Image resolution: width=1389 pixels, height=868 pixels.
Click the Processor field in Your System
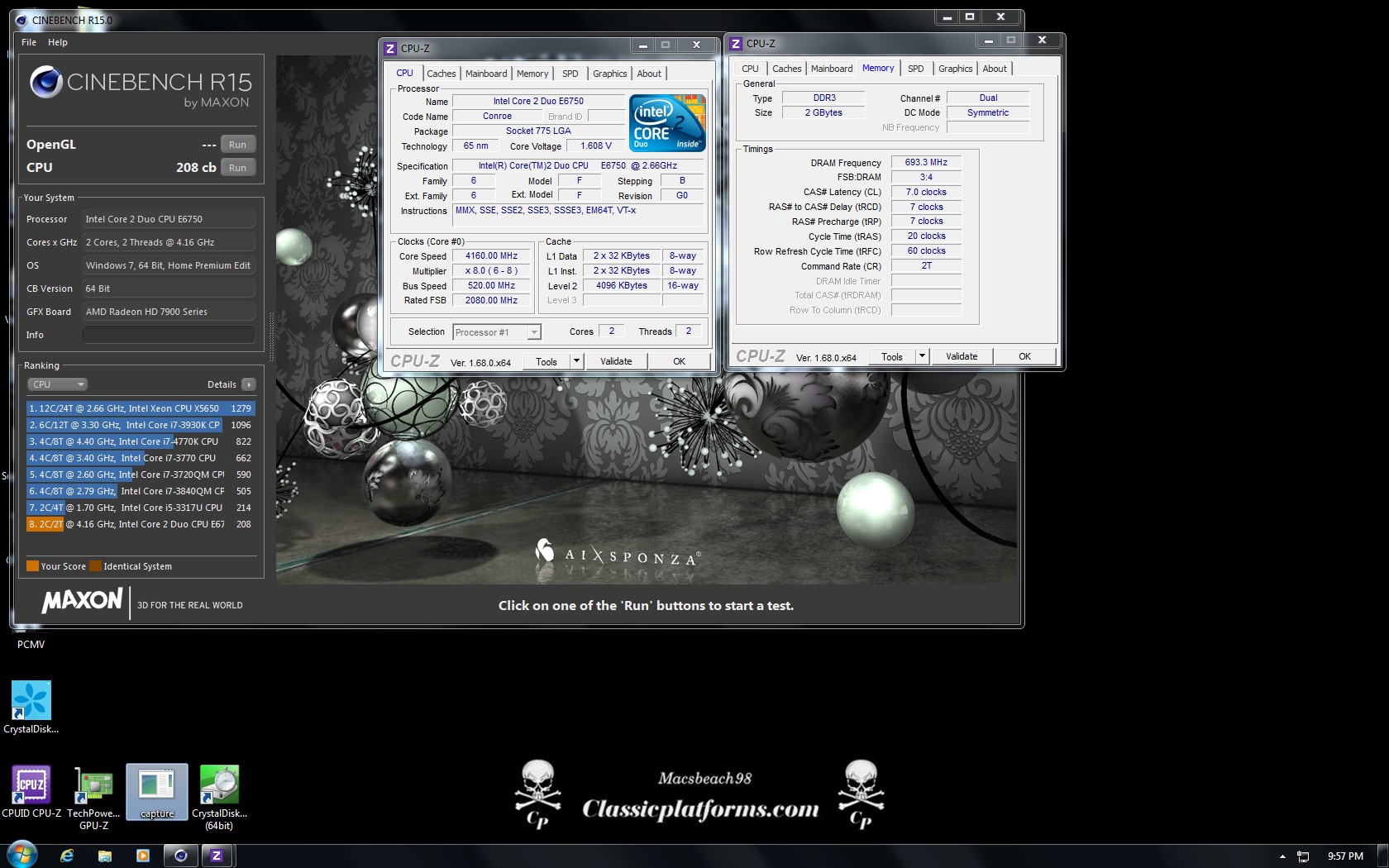[168, 219]
